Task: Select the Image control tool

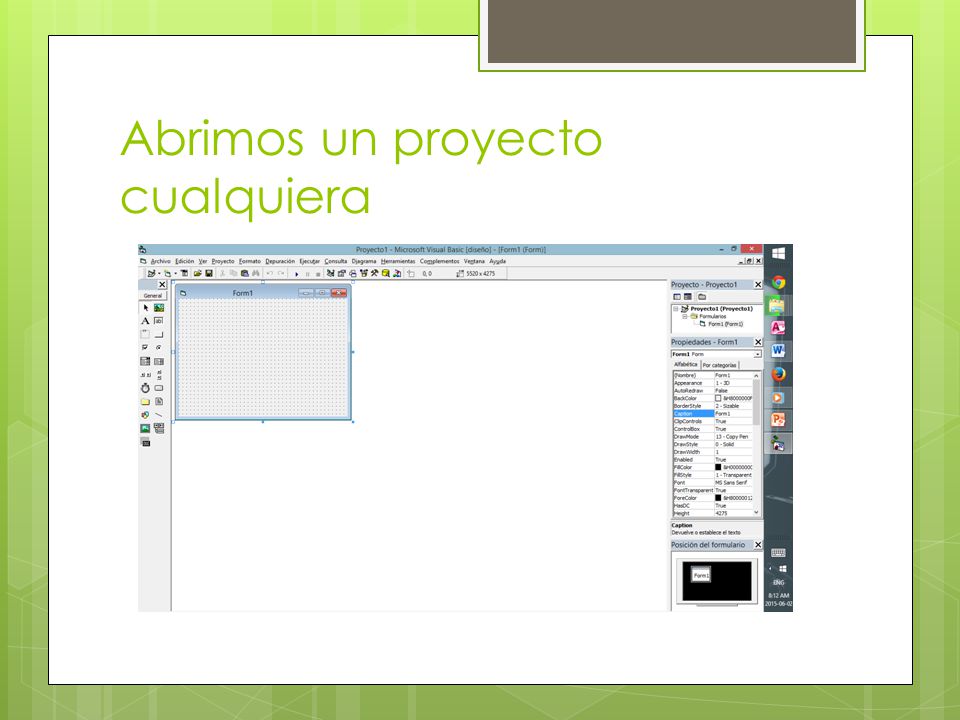Action: click(146, 429)
